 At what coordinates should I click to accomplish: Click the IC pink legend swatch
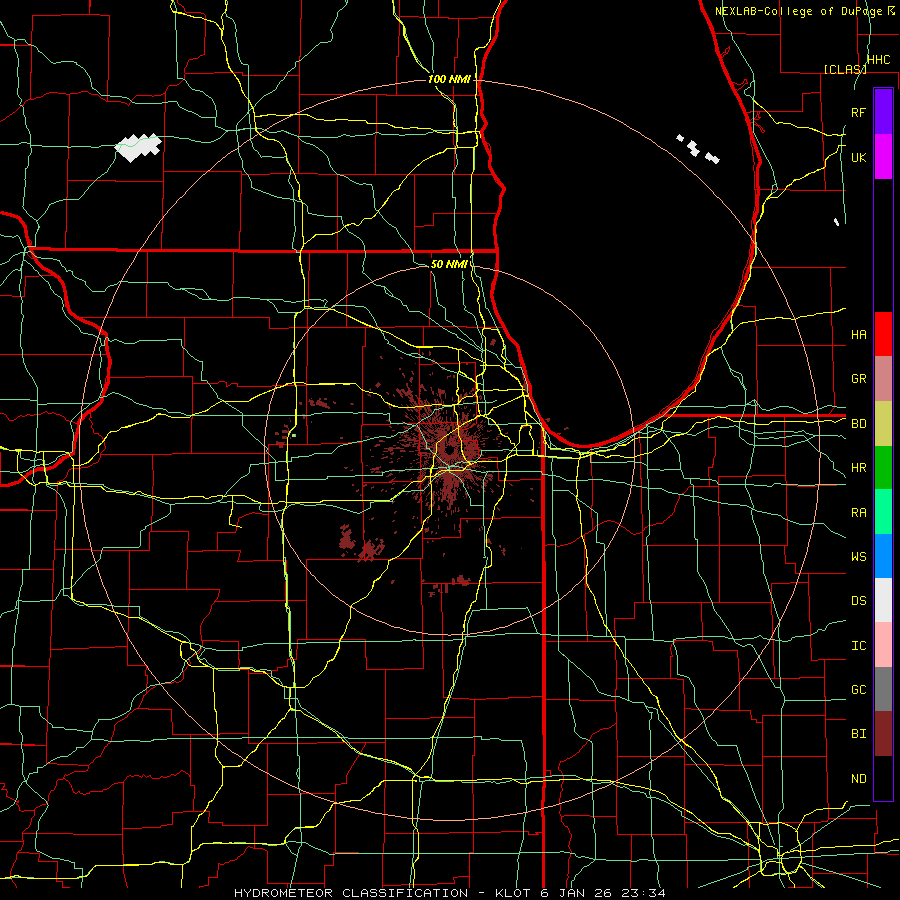pyautogui.click(x=883, y=645)
